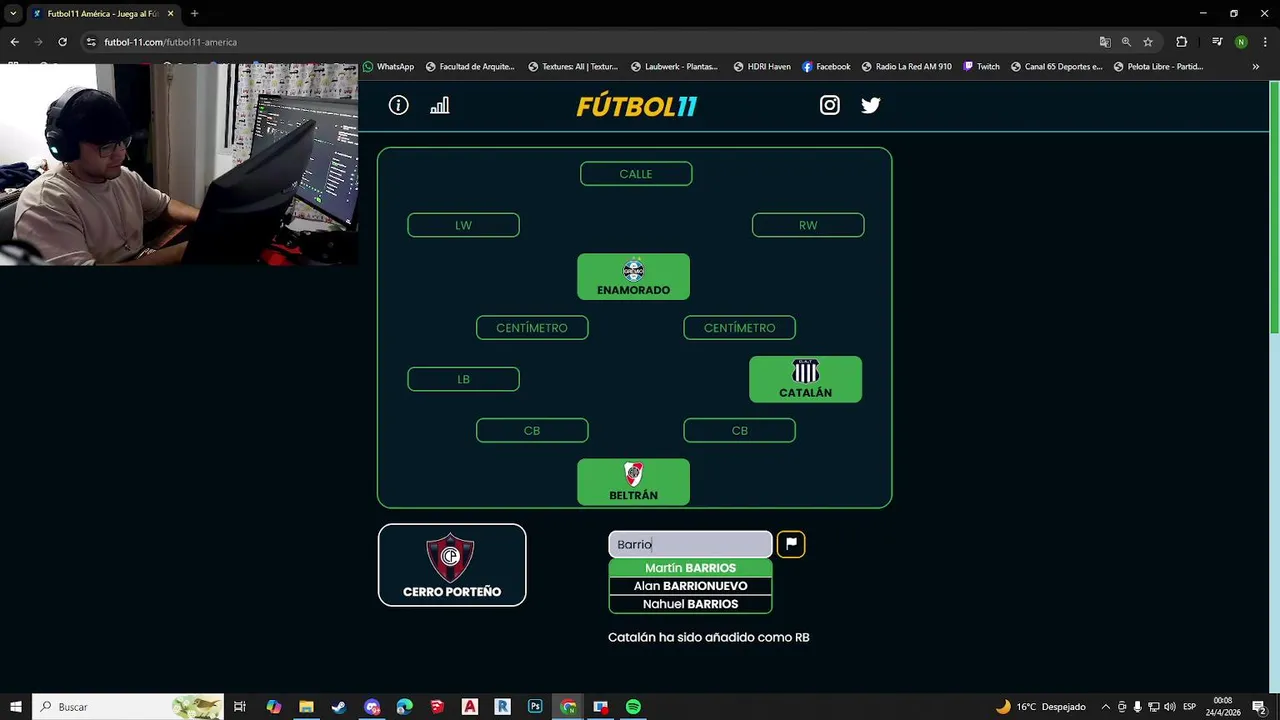This screenshot has width=1280, height=720.
Task: Close the Futbol11 América tab
Action: click(x=170, y=14)
